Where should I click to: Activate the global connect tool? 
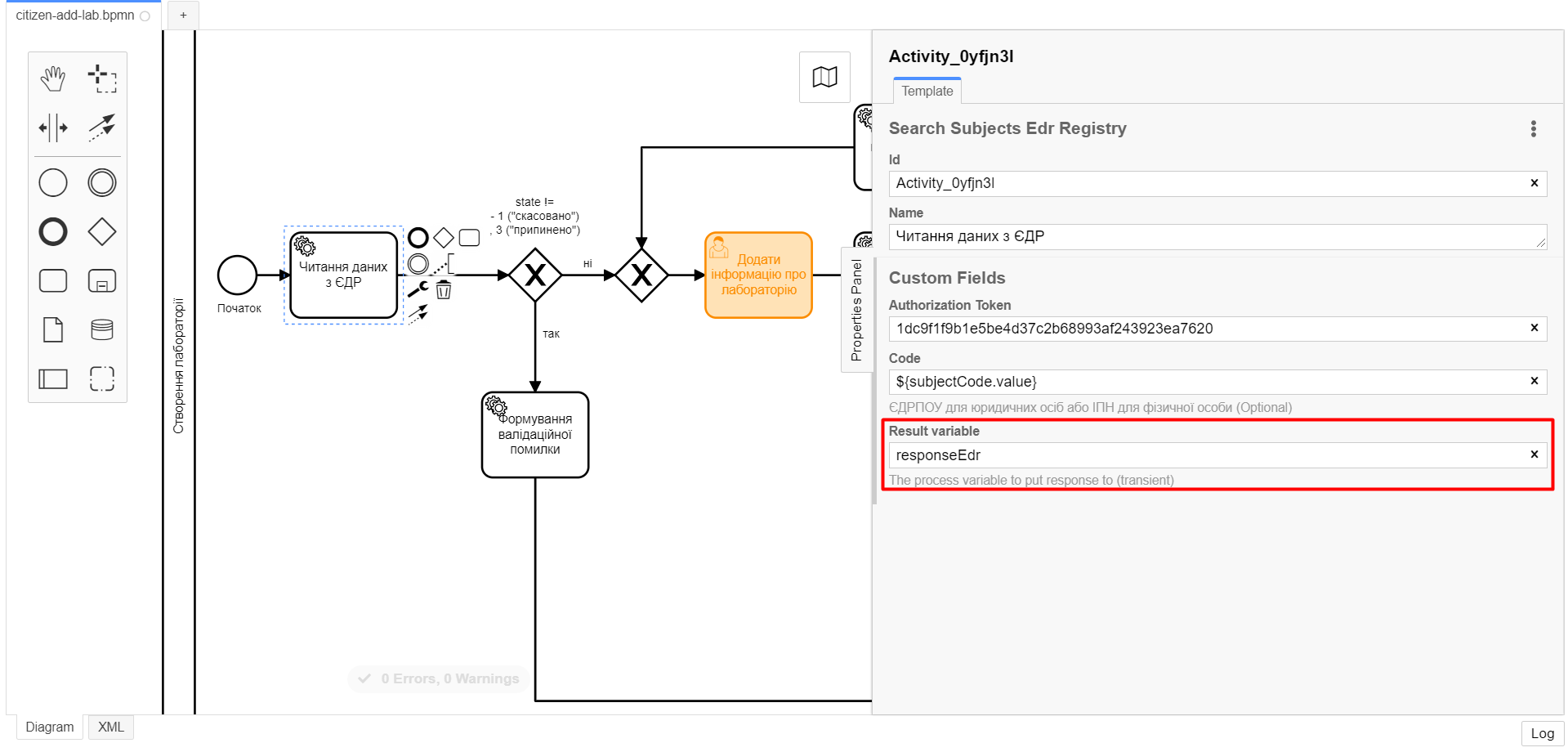tap(102, 128)
